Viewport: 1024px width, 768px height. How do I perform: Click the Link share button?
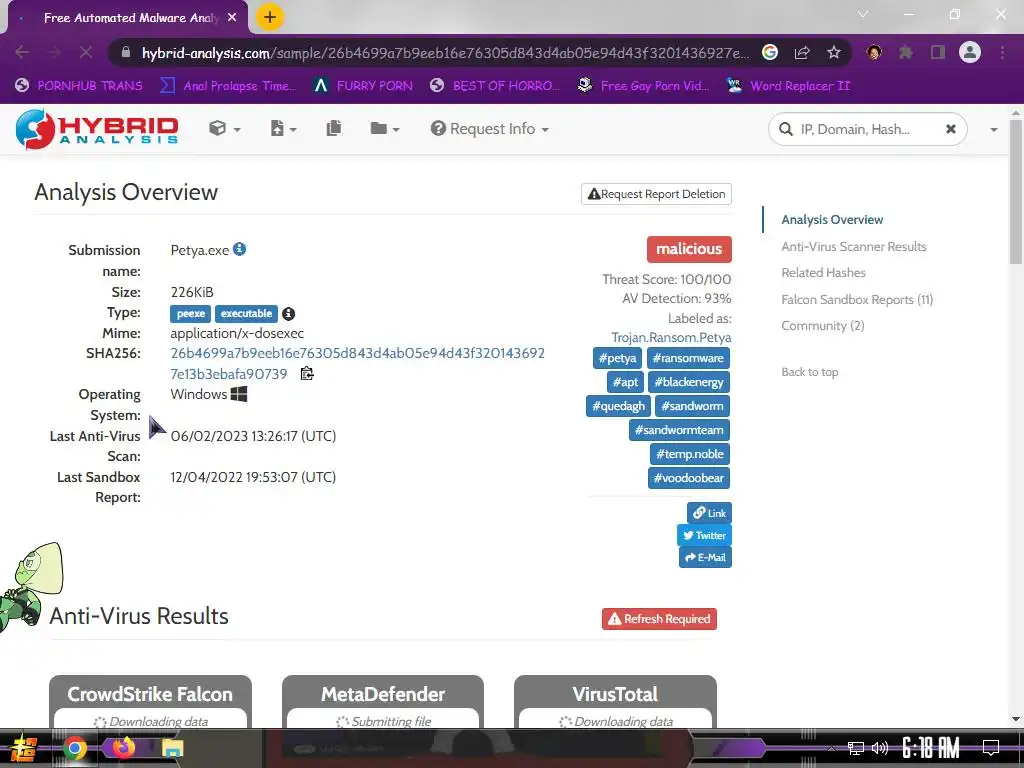[709, 513]
